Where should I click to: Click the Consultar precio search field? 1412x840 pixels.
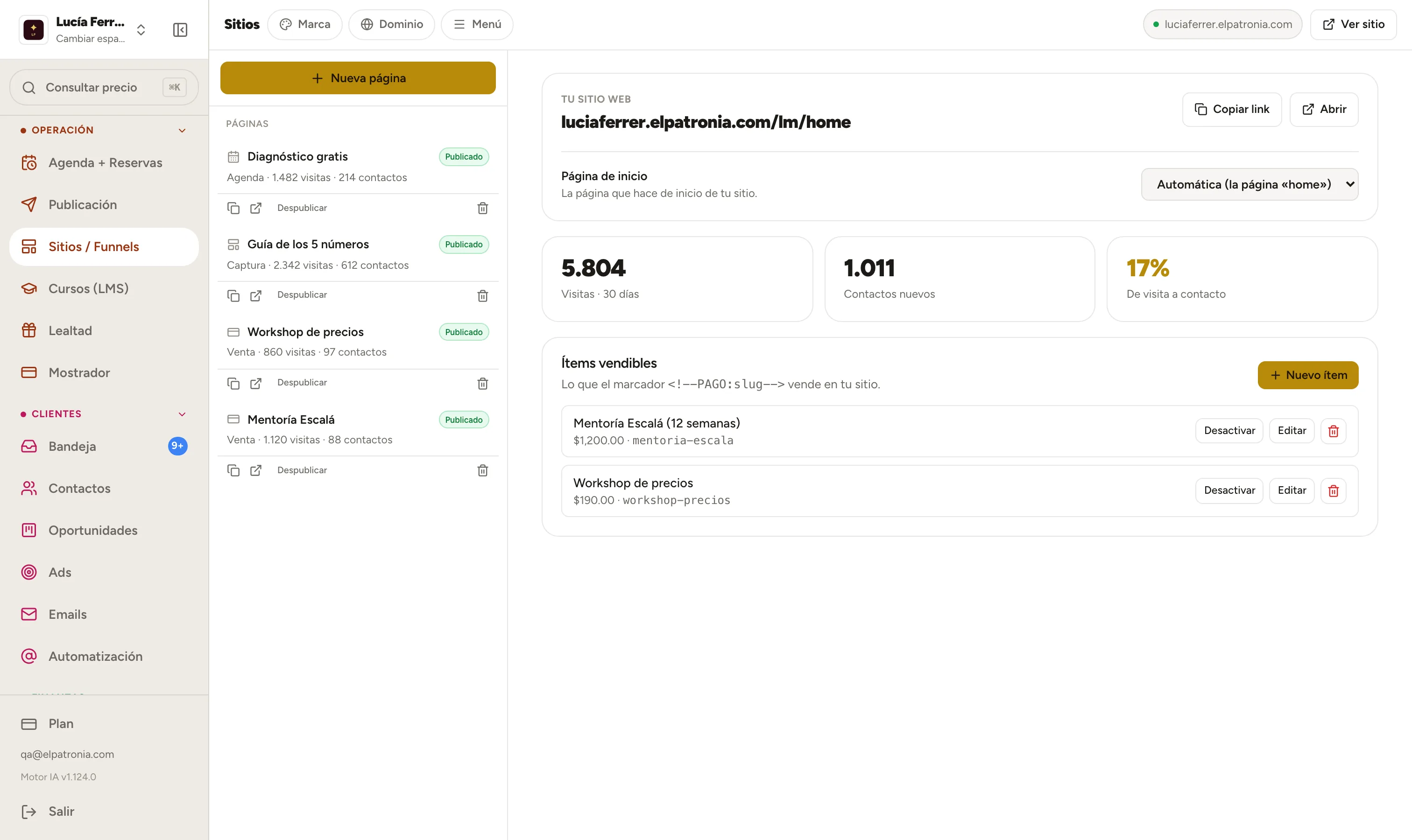coord(104,87)
